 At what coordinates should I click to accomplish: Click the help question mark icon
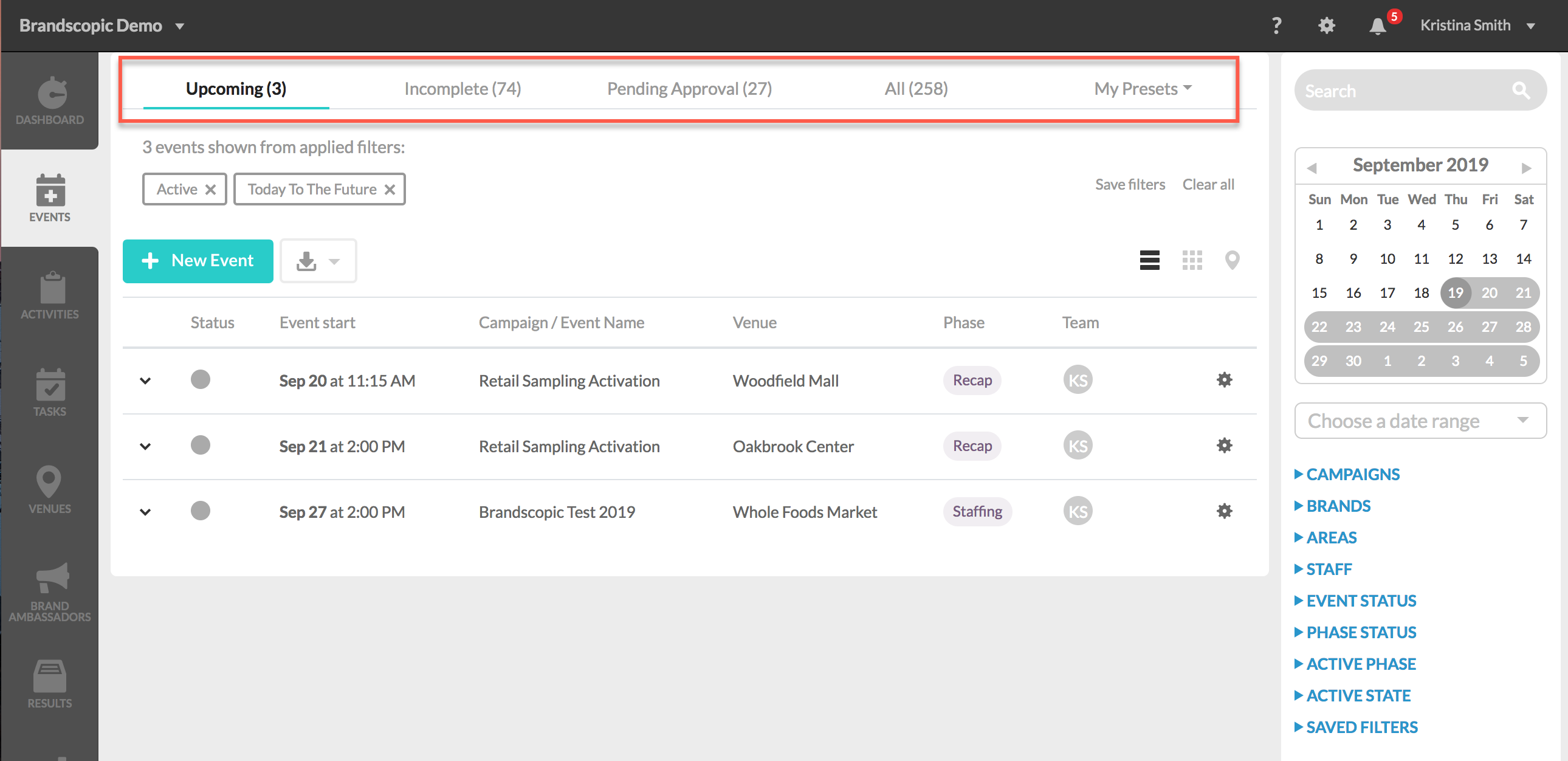(1276, 26)
